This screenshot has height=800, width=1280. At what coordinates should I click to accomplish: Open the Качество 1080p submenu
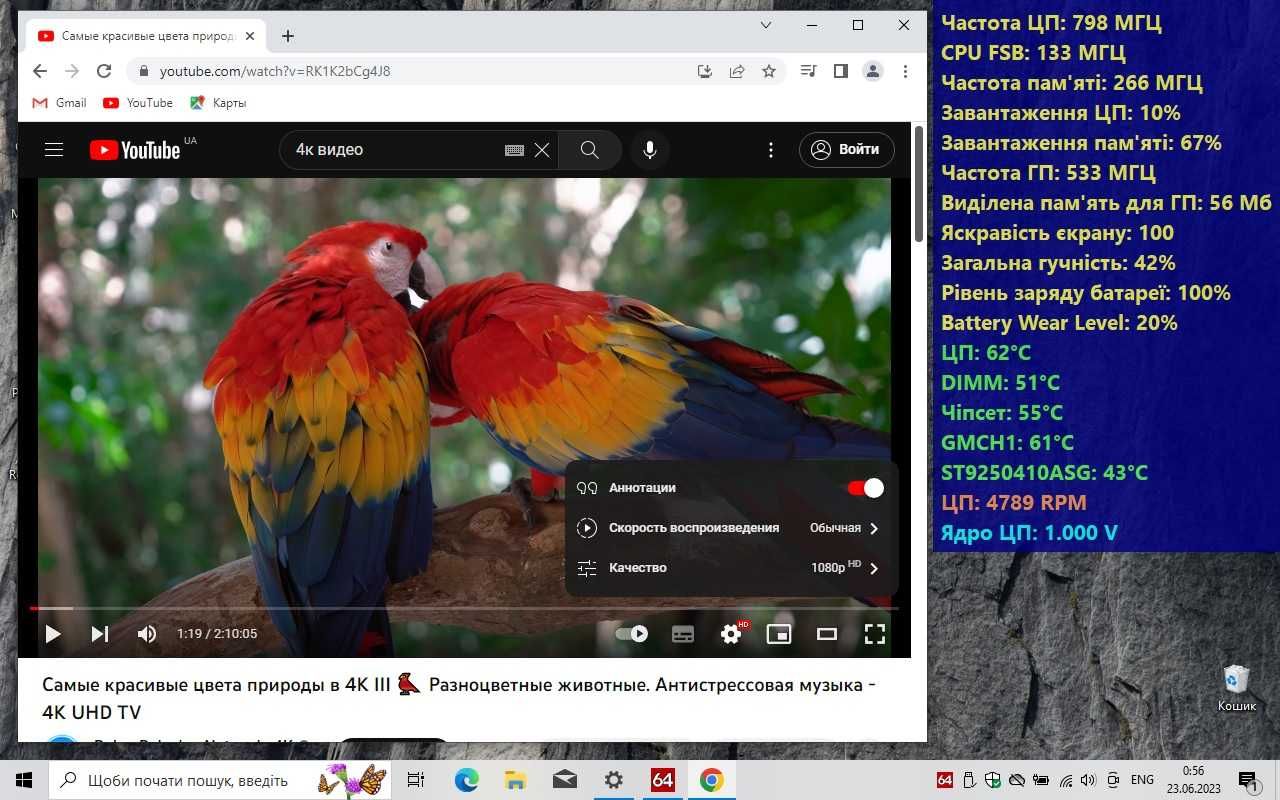point(731,568)
